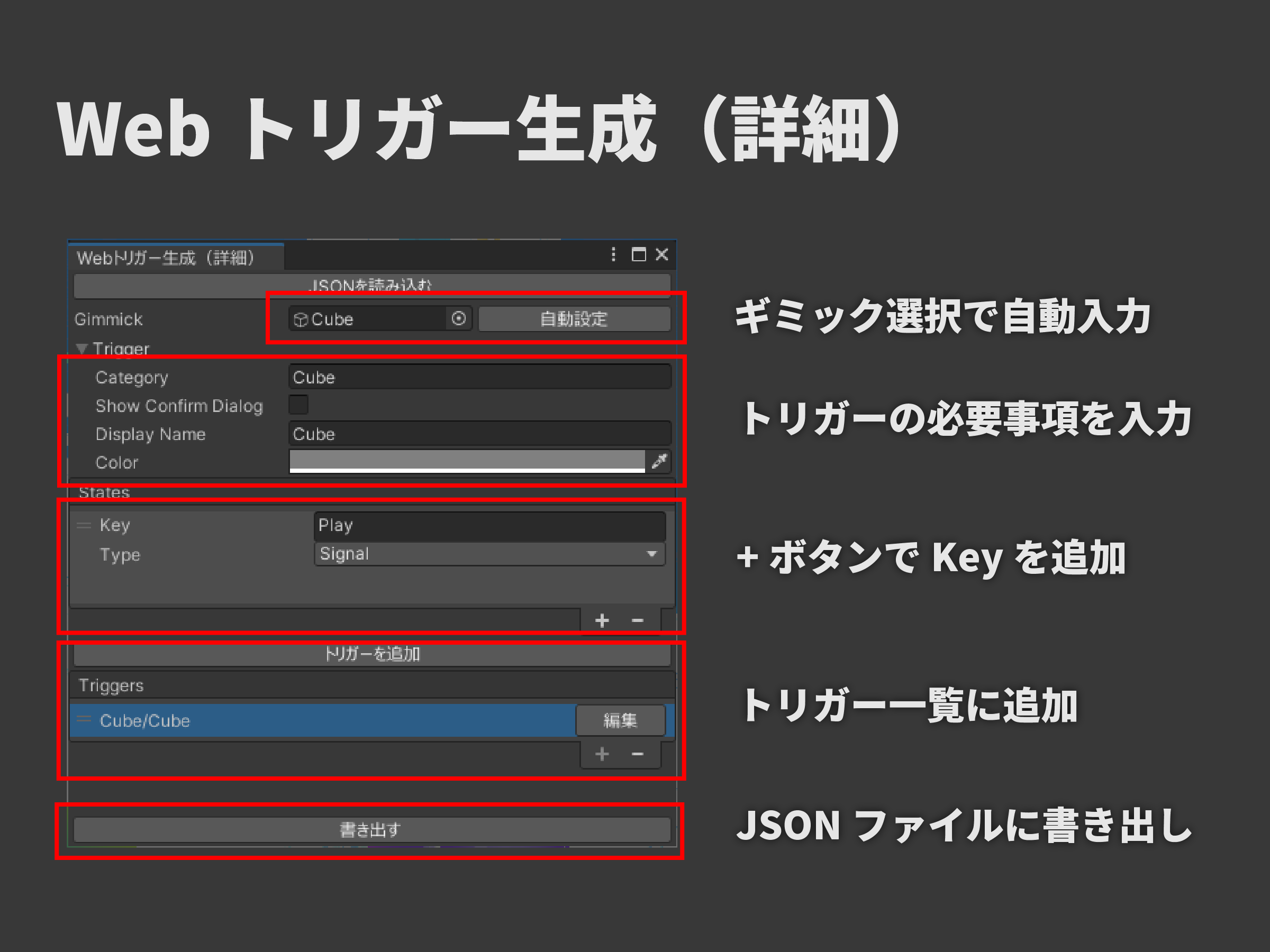The width and height of the screenshot is (1270, 952).
Task: Close the Webトリガー生成 window
Action: click(x=661, y=254)
